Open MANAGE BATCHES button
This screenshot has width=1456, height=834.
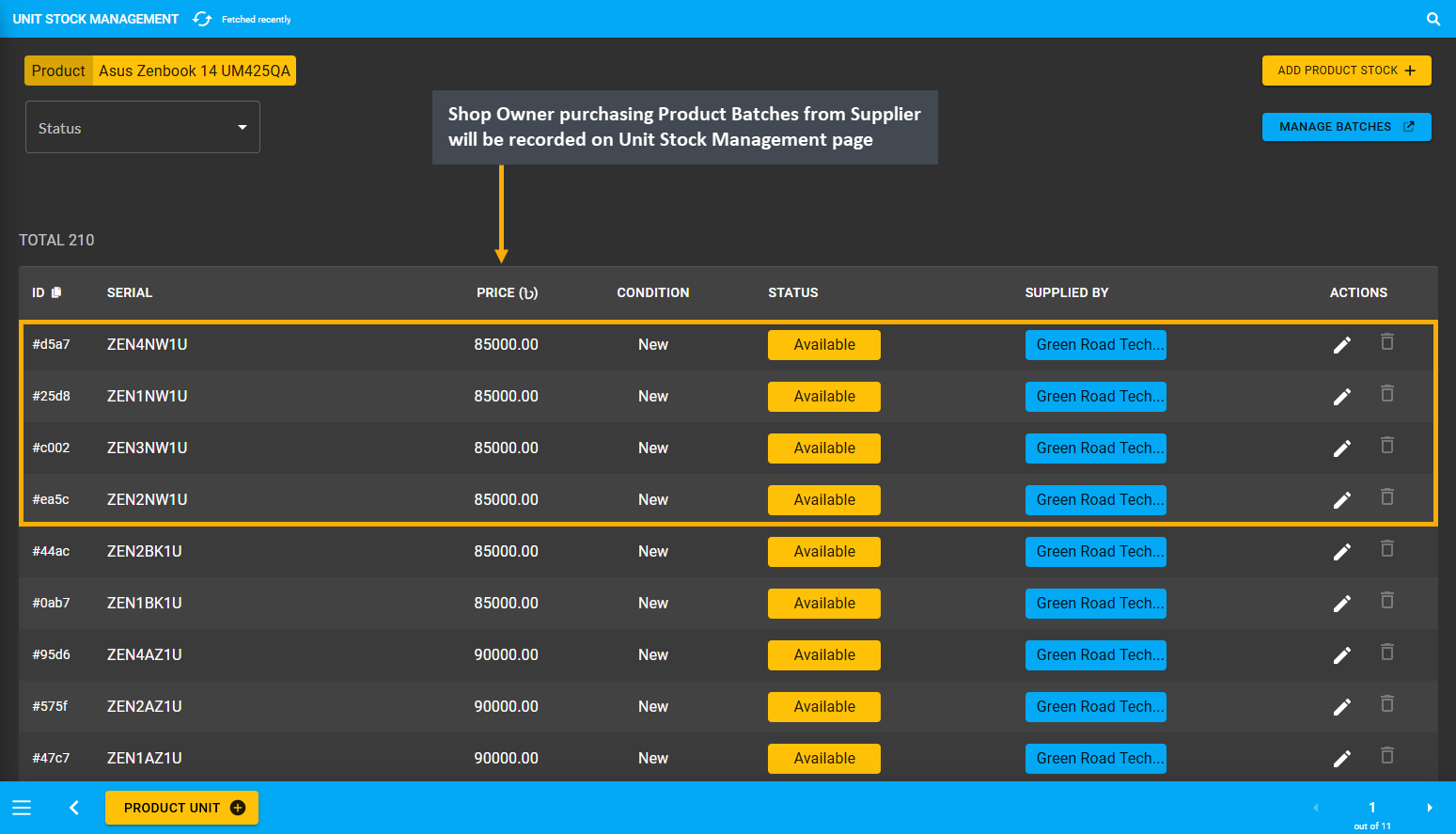click(1346, 127)
